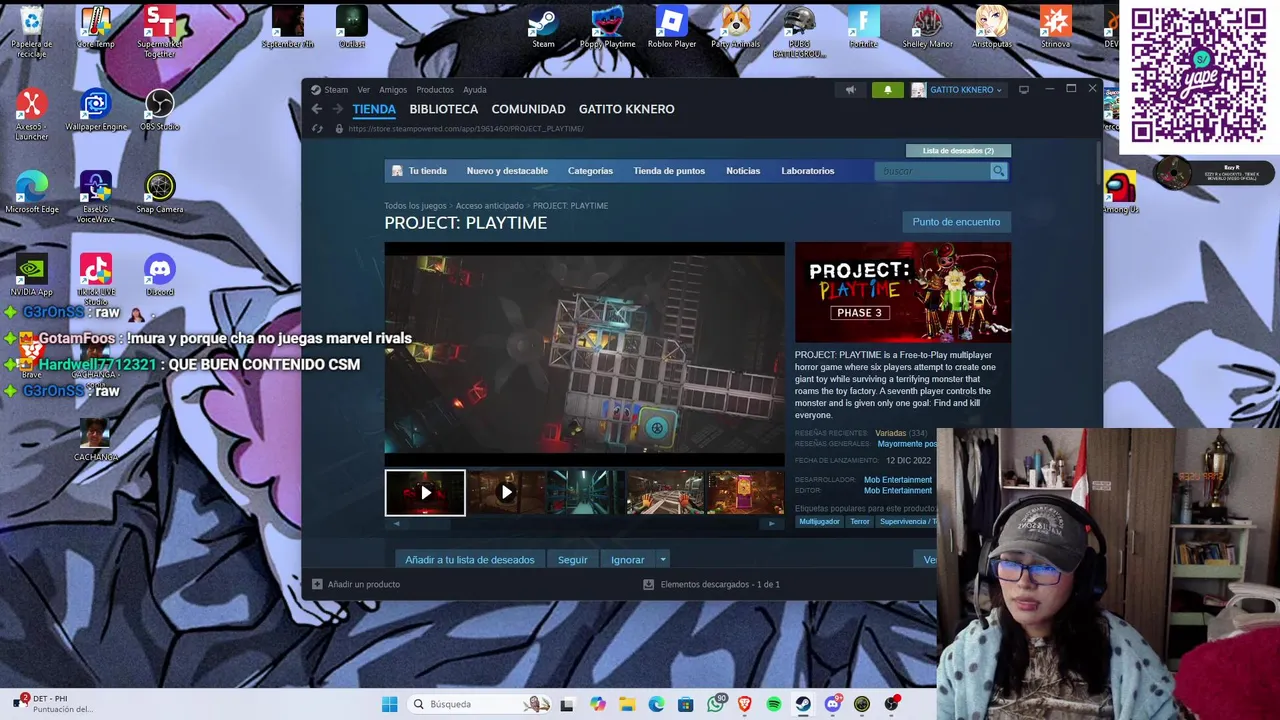1280x720 pixels.
Task: Click Laboratorios in store nav
Action: pyautogui.click(x=808, y=171)
